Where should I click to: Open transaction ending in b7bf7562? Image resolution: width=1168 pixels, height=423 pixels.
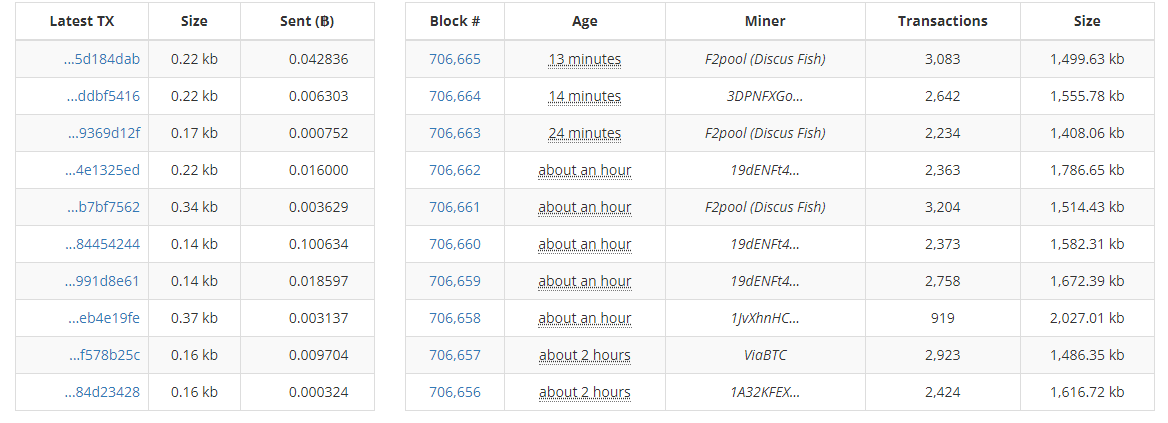tap(104, 207)
